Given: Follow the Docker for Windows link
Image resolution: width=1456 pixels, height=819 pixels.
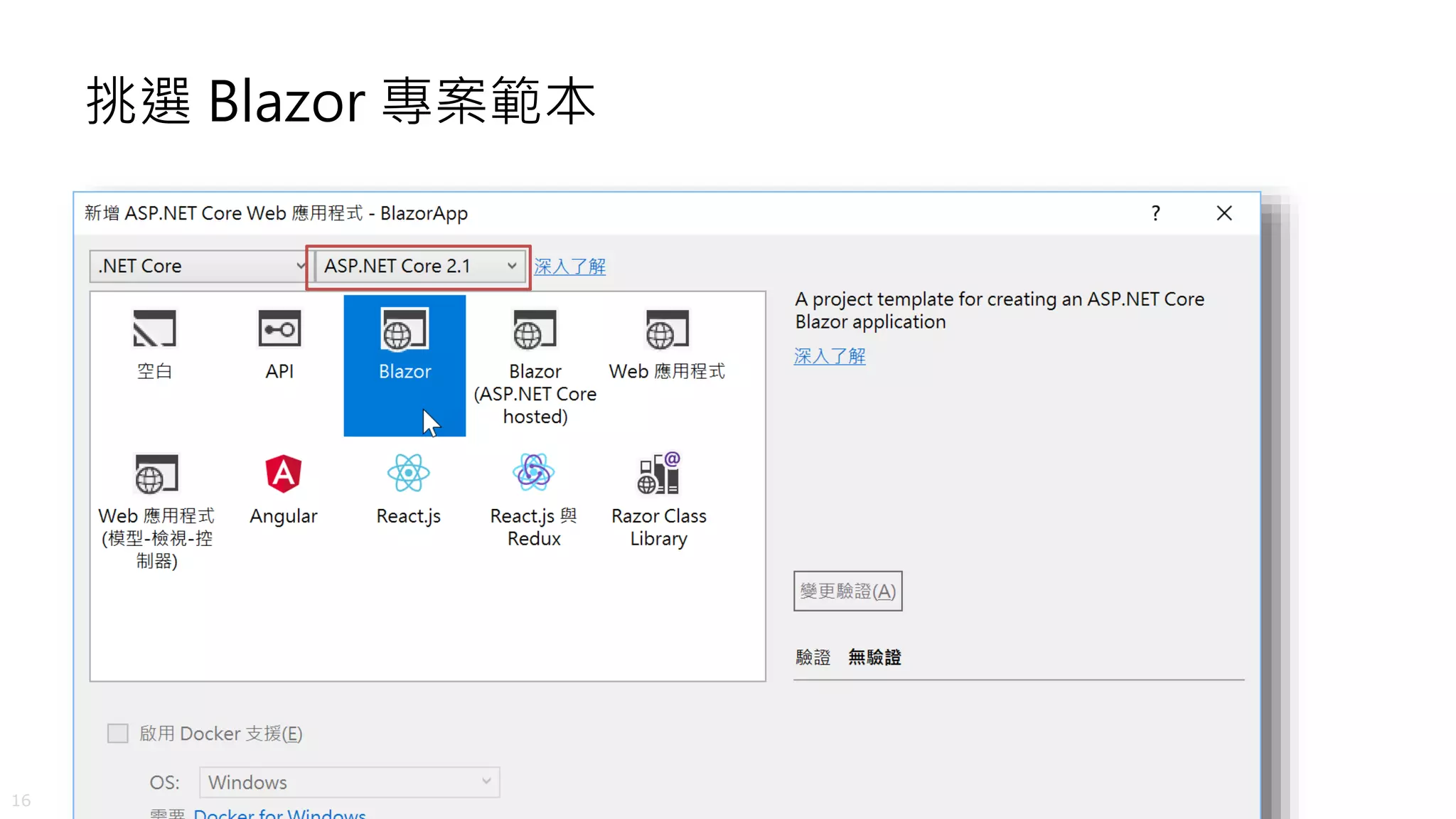Looking at the screenshot, I should pyautogui.click(x=279, y=813).
